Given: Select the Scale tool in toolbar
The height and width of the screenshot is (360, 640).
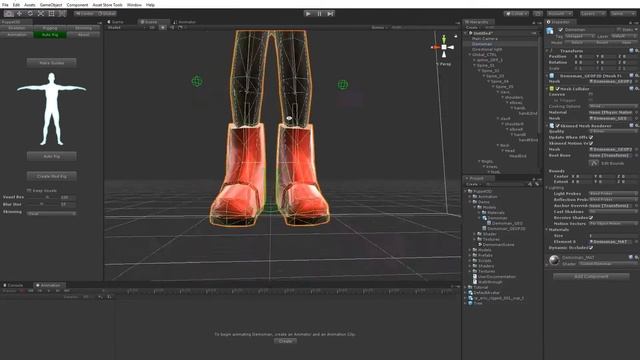Looking at the screenshot, I should tap(41, 13).
